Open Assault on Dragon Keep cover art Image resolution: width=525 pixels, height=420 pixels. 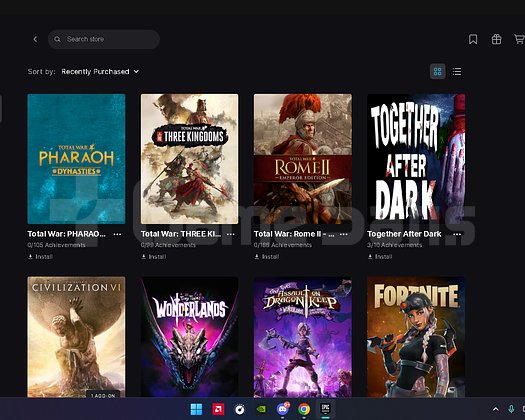(x=303, y=337)
